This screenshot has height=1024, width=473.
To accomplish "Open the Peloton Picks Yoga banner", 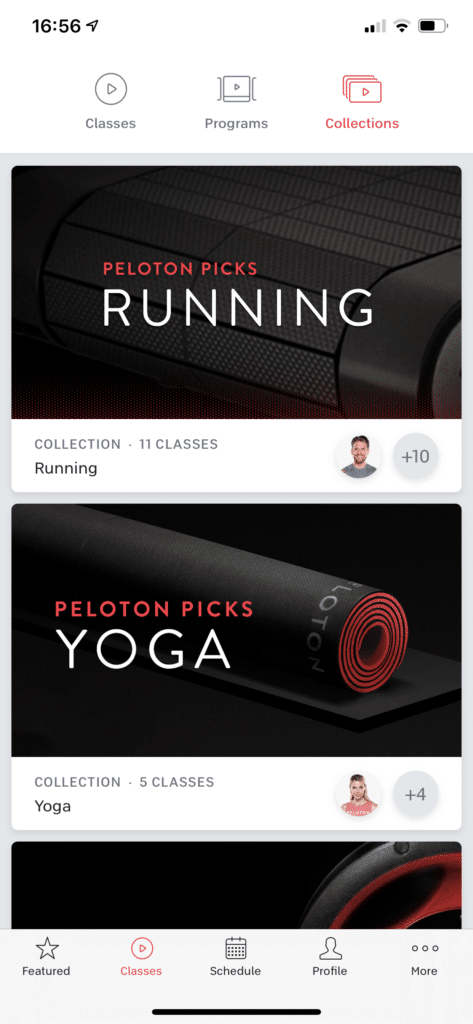I will coord(236,630).
